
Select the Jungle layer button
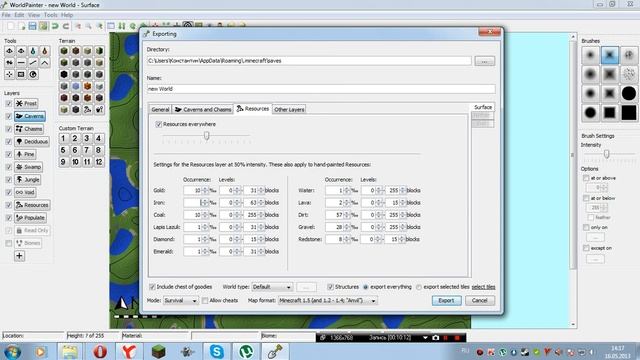click(x=28, y=180)
